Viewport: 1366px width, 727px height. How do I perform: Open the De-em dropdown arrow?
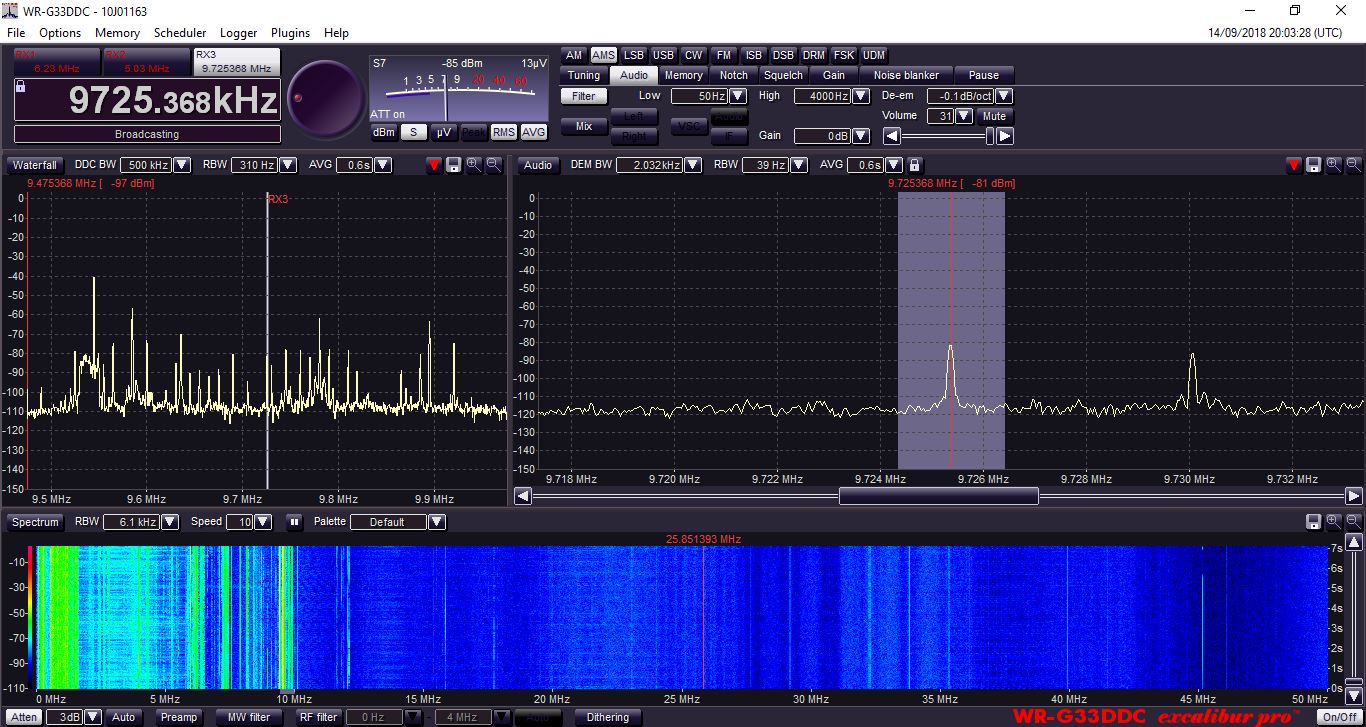pos(1004,96)
